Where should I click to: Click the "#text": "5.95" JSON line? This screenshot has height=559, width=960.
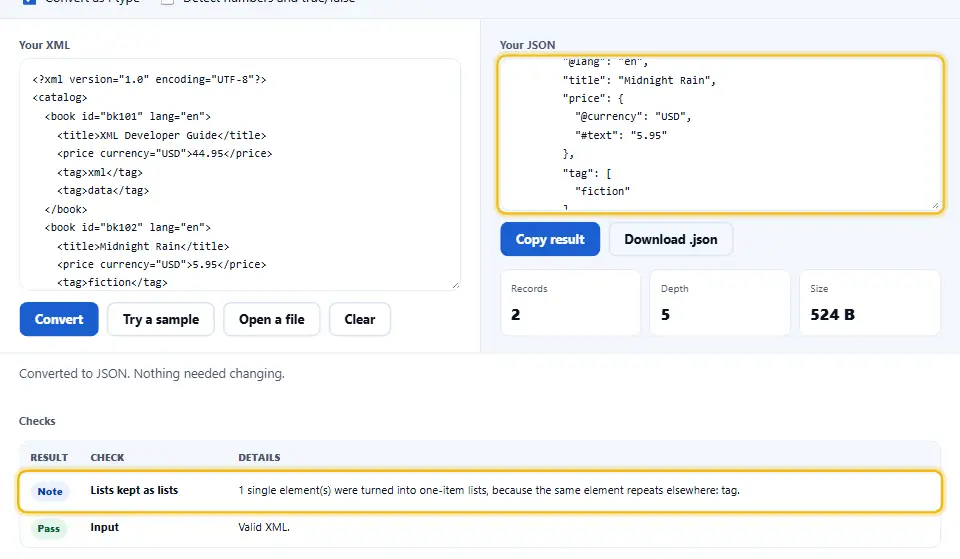(621, 135)
